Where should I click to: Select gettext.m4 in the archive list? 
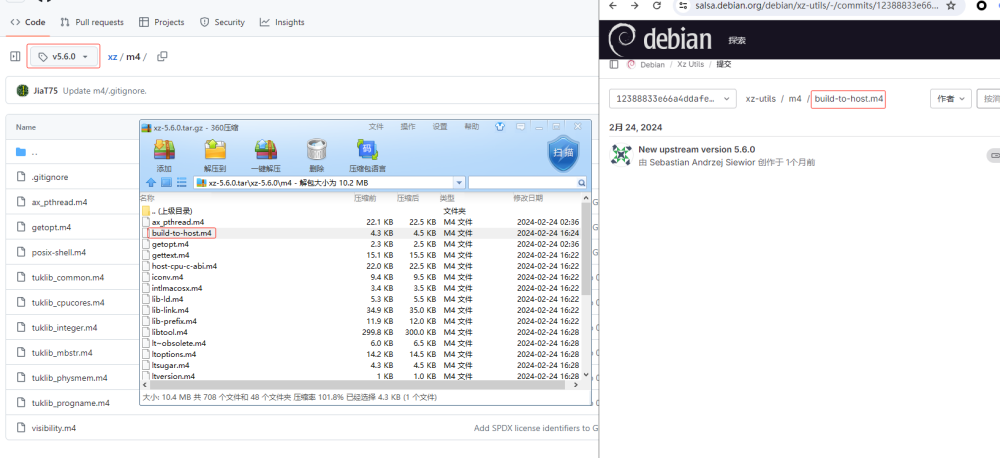pyautogui.click(x=171, y=255)
